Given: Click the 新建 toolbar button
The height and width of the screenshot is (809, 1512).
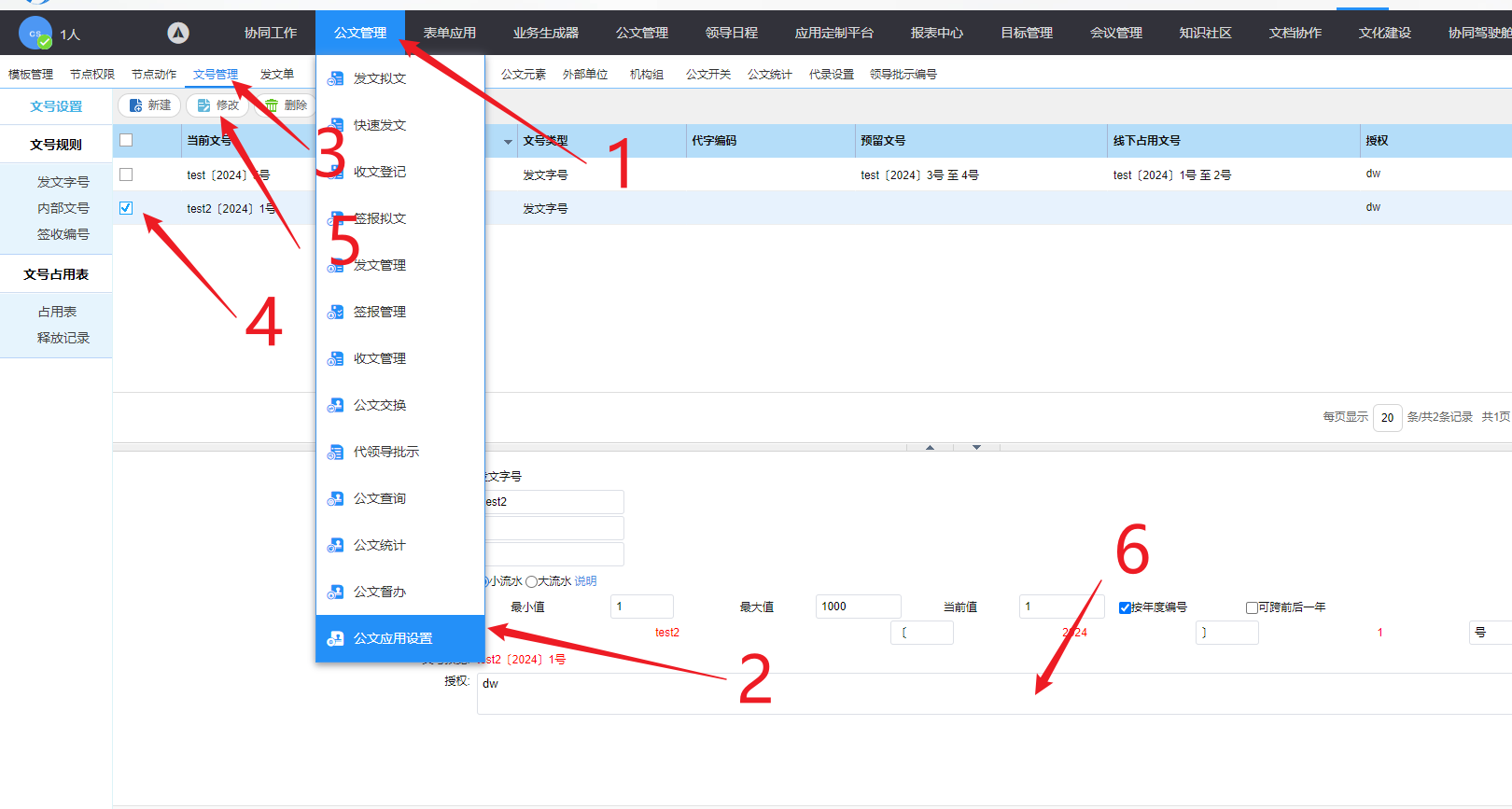Looking at the screenshot, I should click(149, 105).
